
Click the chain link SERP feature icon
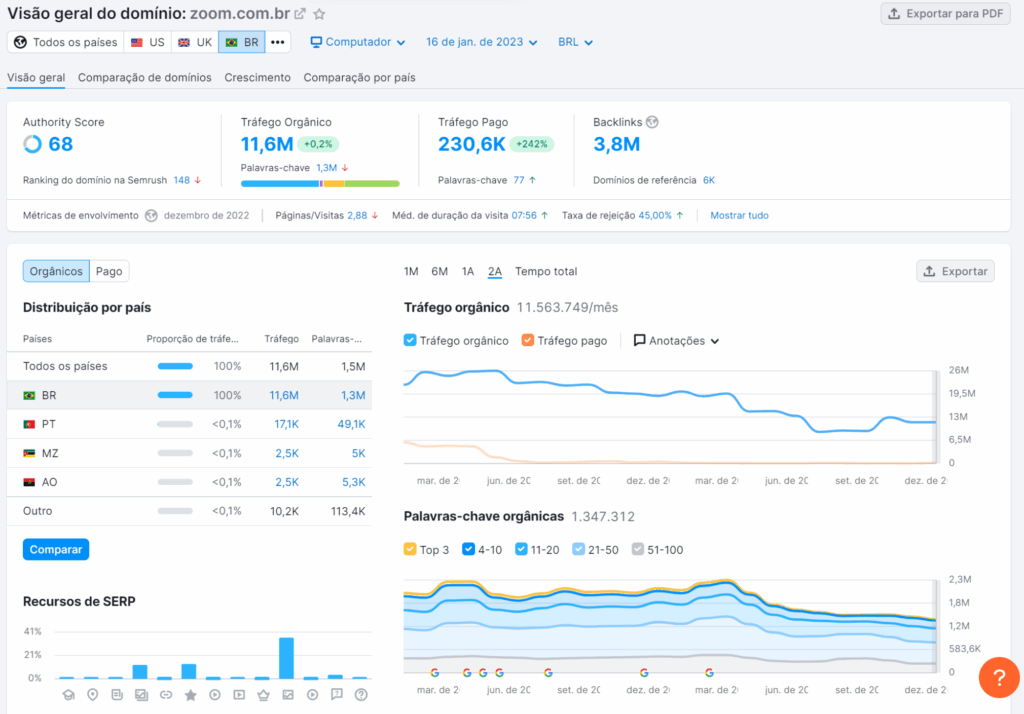click(x=166, y=694)
